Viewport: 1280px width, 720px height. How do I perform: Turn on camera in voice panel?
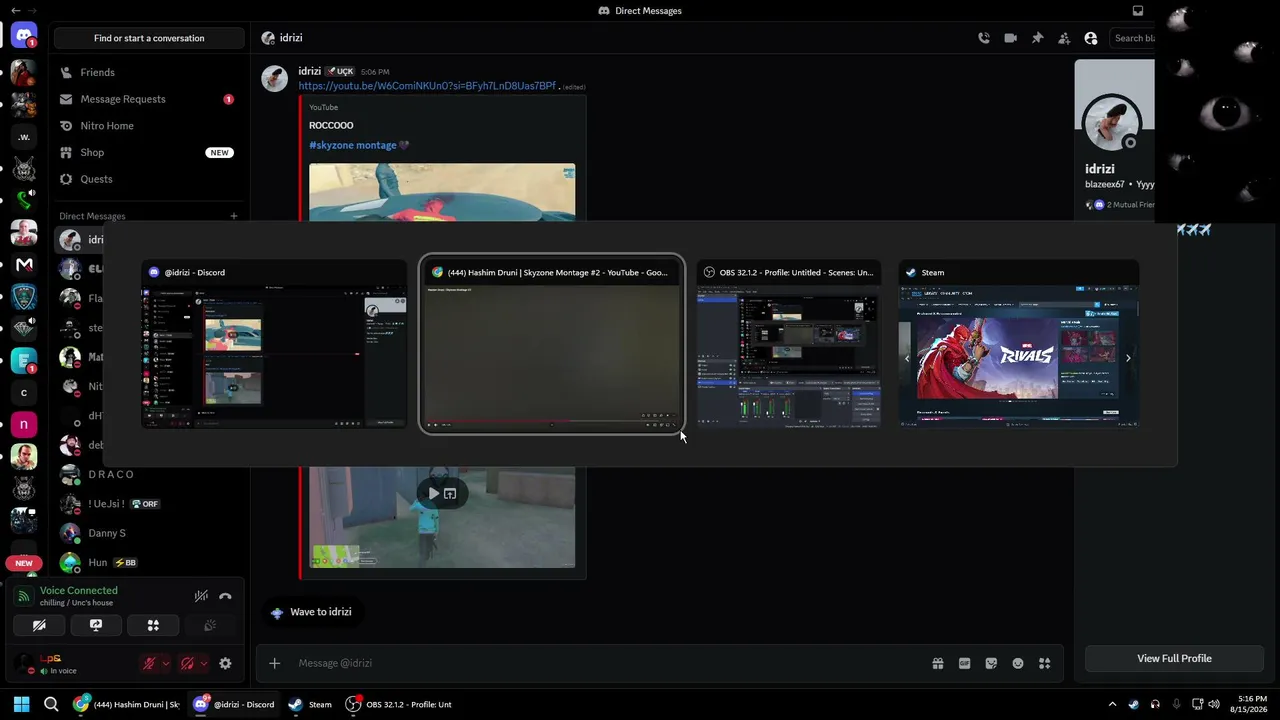[x=39, y=625]
